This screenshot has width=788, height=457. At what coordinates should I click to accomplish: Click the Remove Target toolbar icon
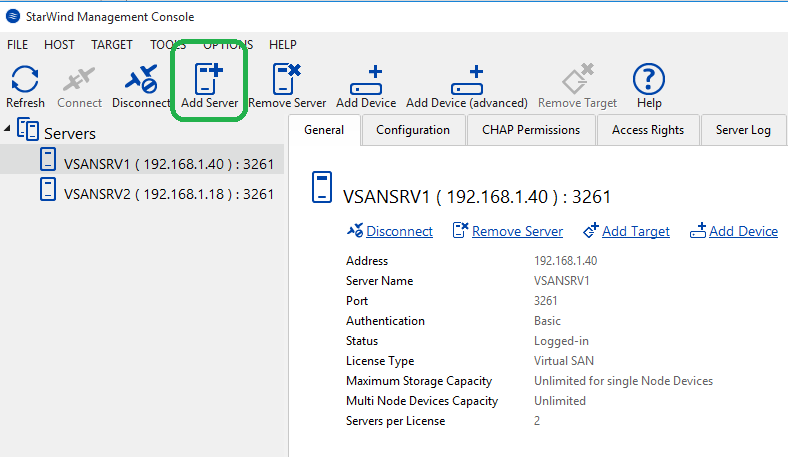[577, 79]
